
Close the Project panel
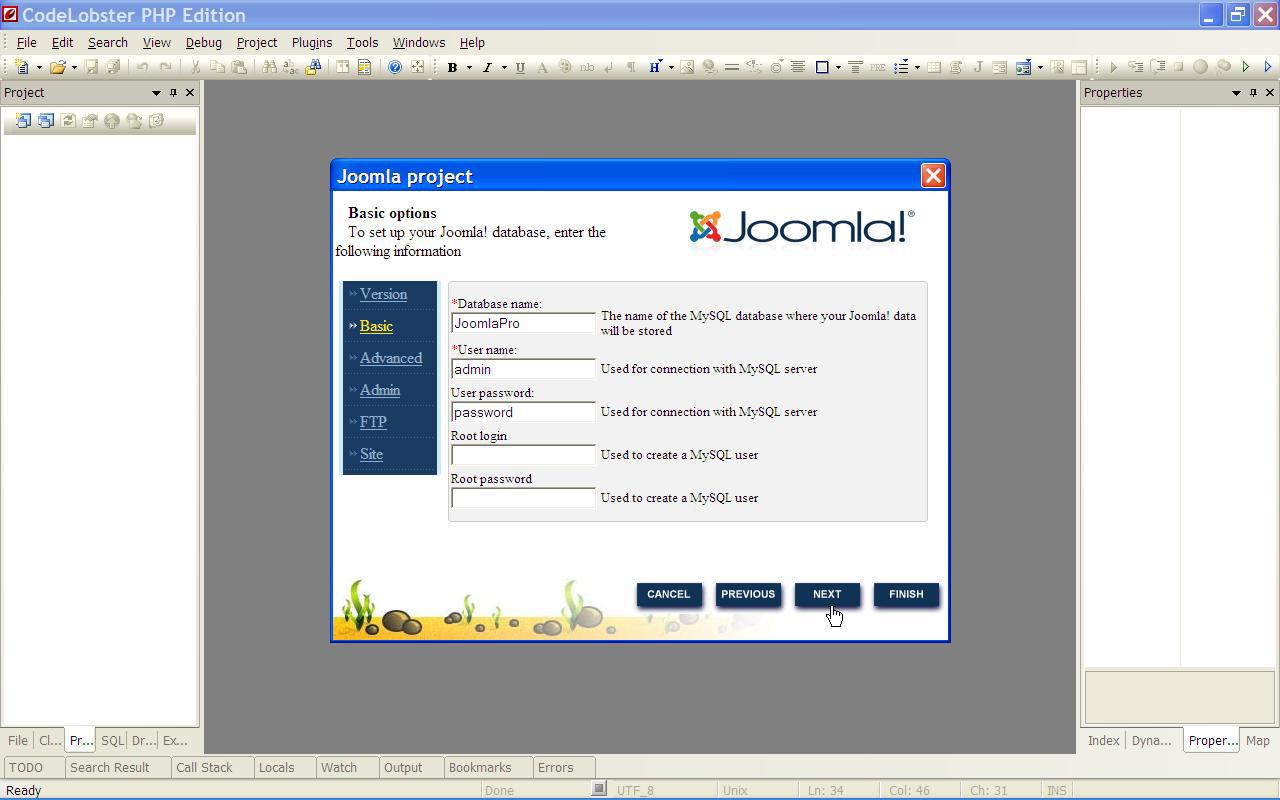point(190,92)
